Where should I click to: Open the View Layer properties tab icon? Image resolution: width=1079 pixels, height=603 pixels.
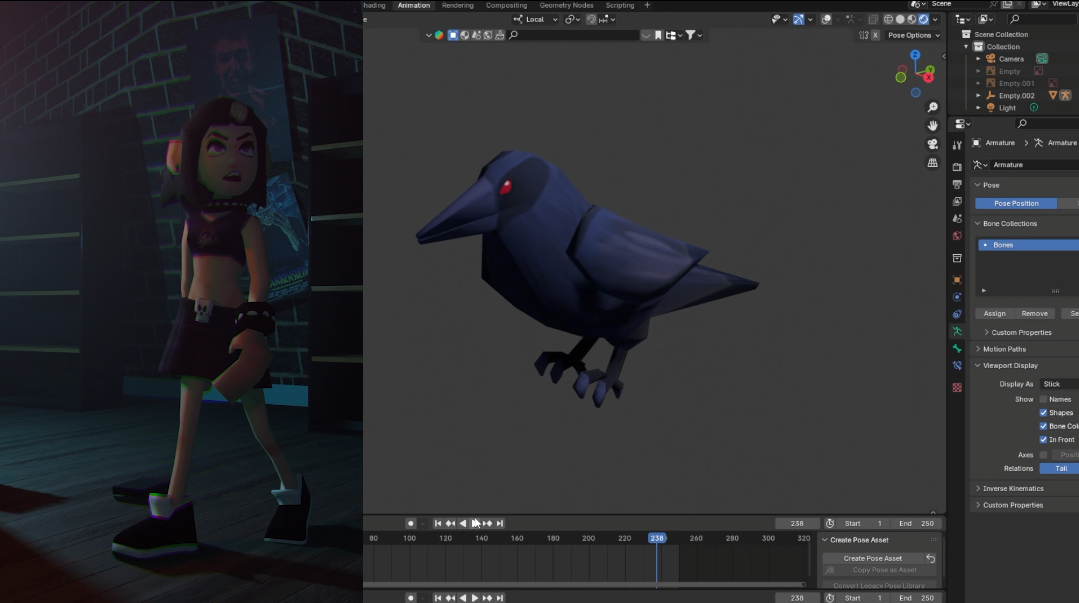957,201
